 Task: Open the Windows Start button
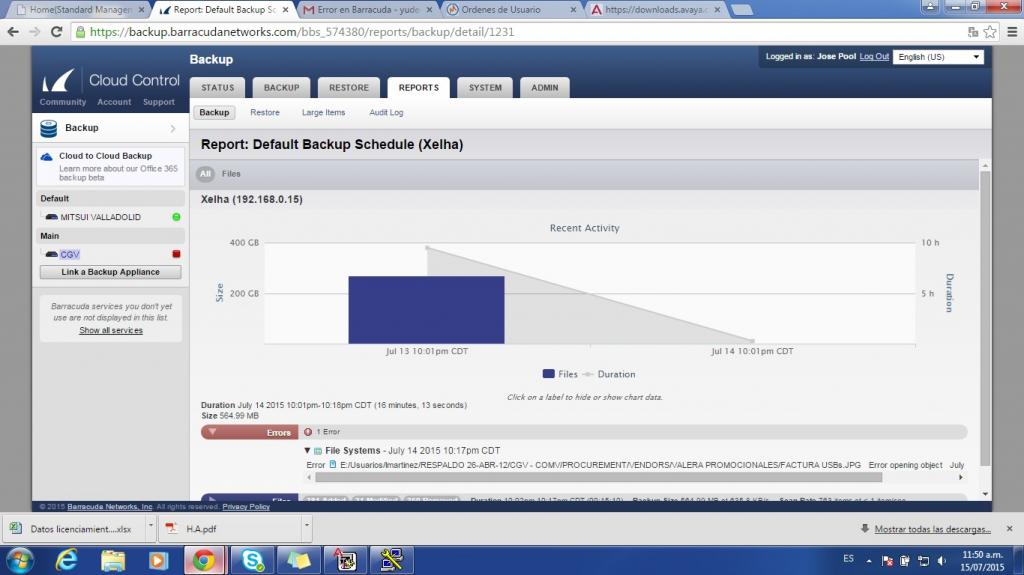point(19,561)
